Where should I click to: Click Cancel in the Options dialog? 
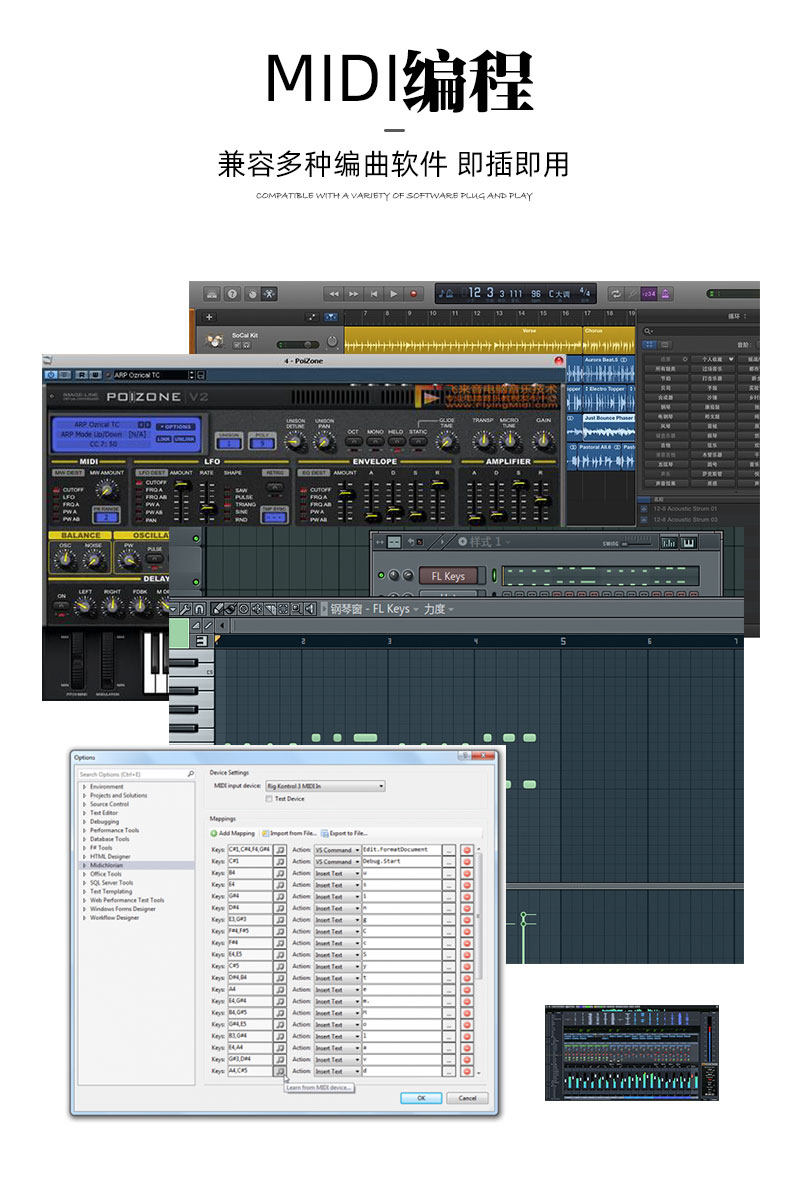tap(468, 1098)
